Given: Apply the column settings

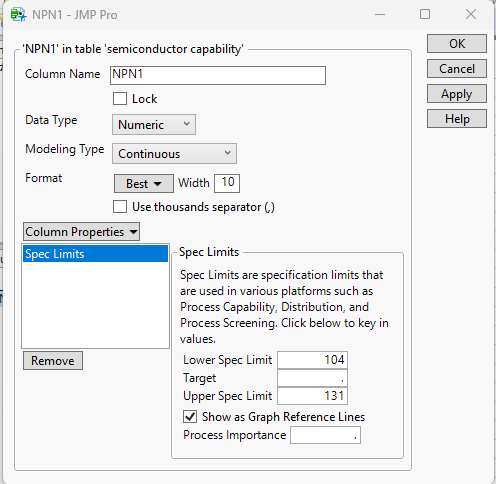Looking at the screenshot, I should click(x=457, y=94).
